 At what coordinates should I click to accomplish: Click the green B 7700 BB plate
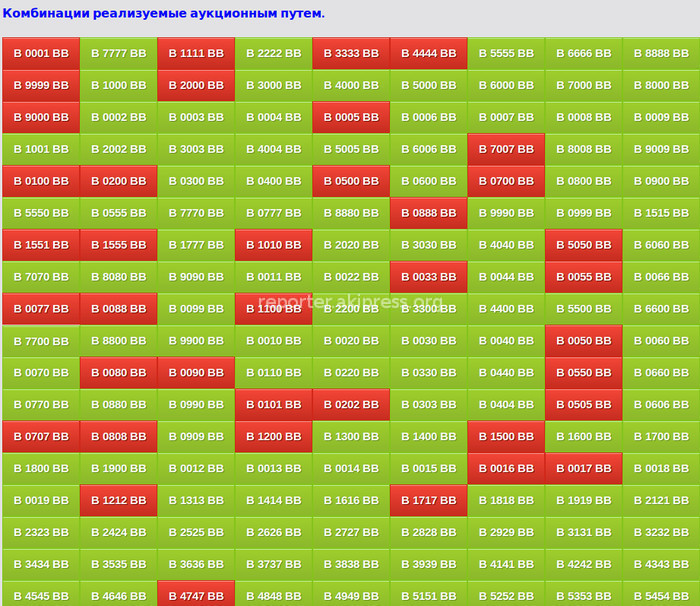pos(41,341)
